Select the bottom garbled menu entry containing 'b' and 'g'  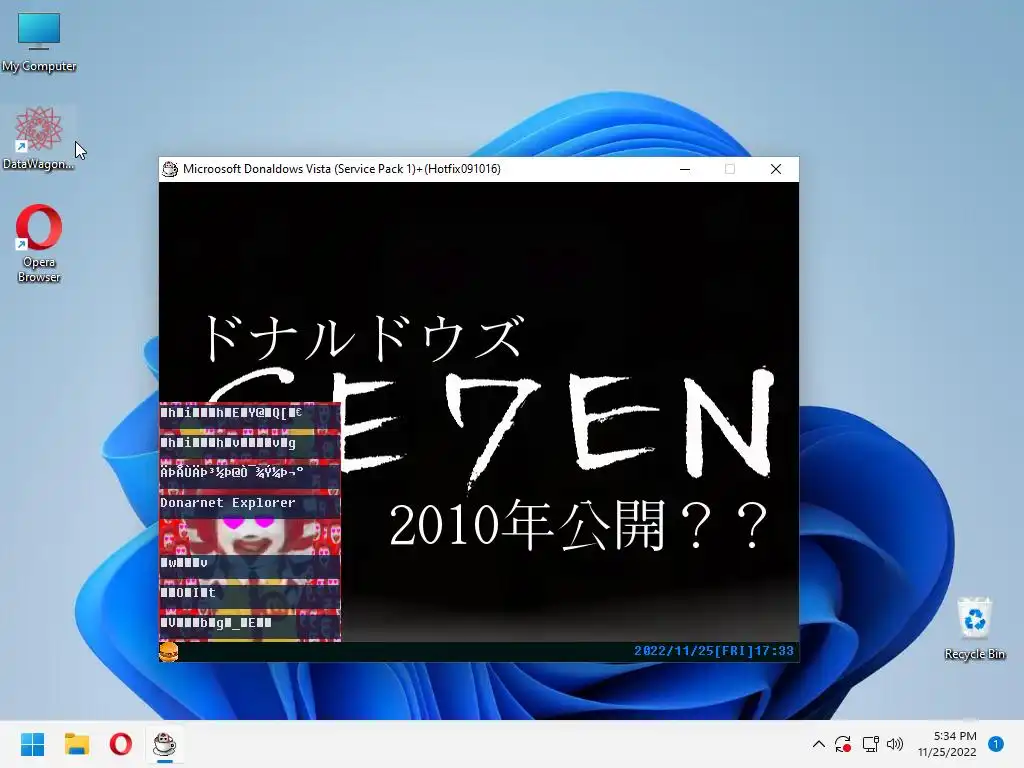[249, 623]
